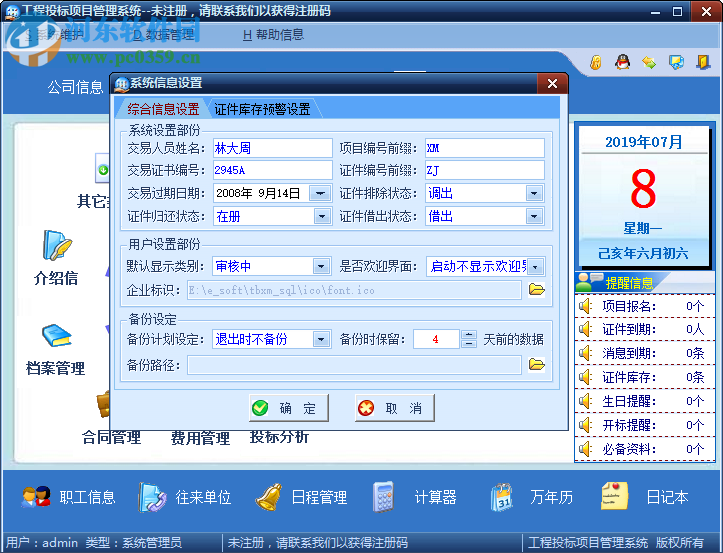Image resolution: width=723 pixels, height=553 pixels.
Task: Open the 介绍信 module icon
Action: (x=56, y=245)
